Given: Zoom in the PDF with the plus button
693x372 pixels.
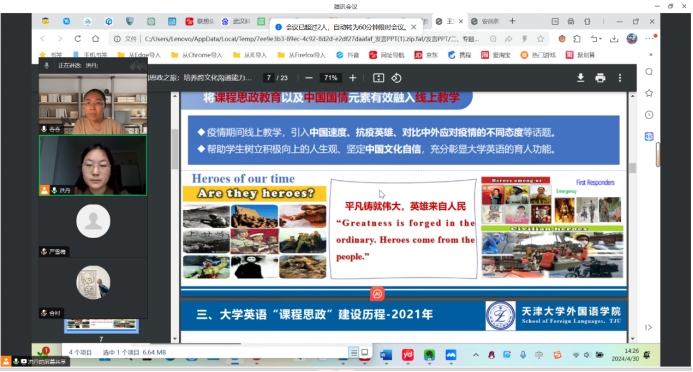Looking at the screenshot, I should pos(352,78).
